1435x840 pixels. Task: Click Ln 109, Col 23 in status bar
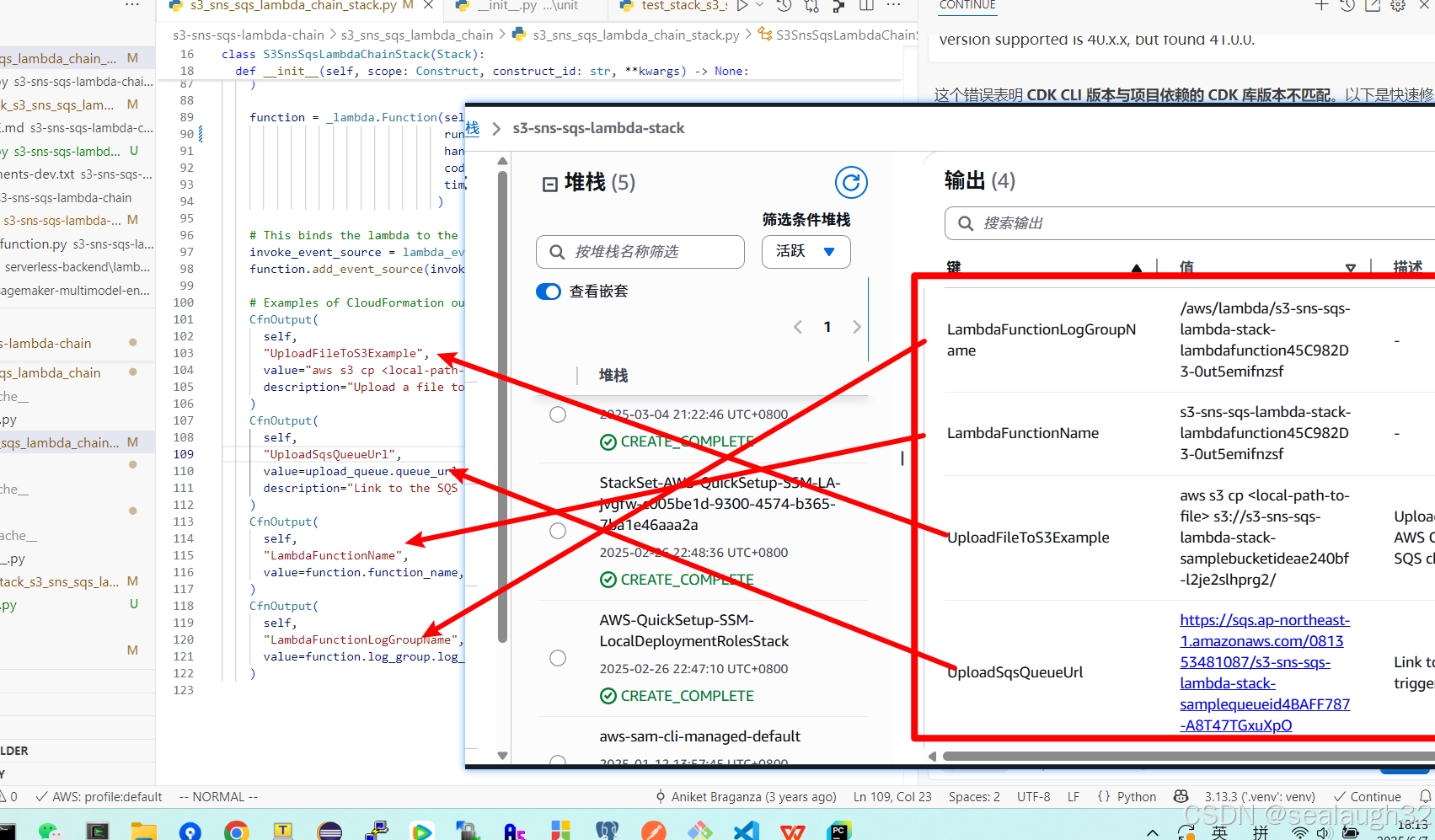click(892, 796)
